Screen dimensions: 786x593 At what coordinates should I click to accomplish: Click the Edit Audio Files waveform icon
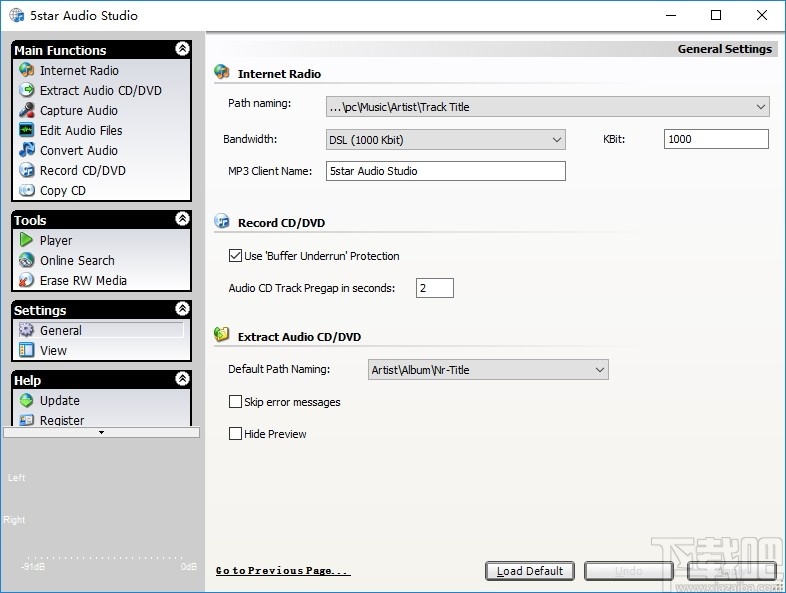pyautogui.click(x=27, y=130)
